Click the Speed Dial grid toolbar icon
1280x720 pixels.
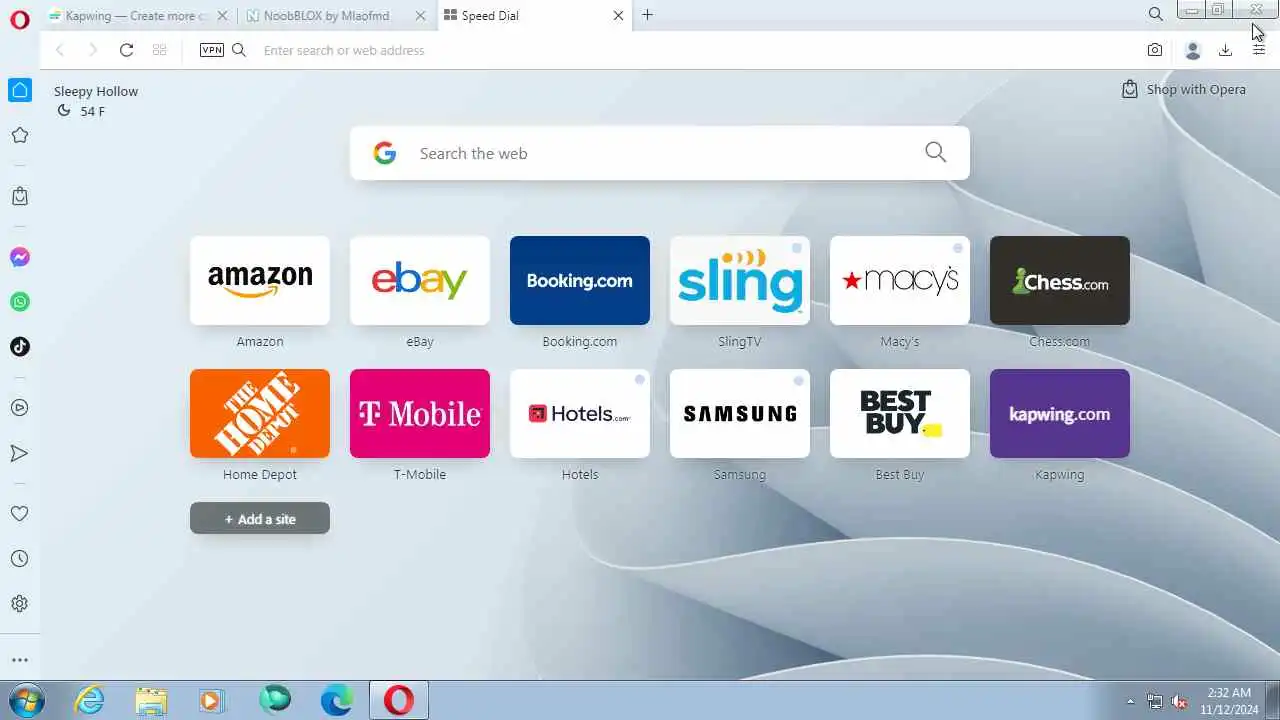point(159,50)
